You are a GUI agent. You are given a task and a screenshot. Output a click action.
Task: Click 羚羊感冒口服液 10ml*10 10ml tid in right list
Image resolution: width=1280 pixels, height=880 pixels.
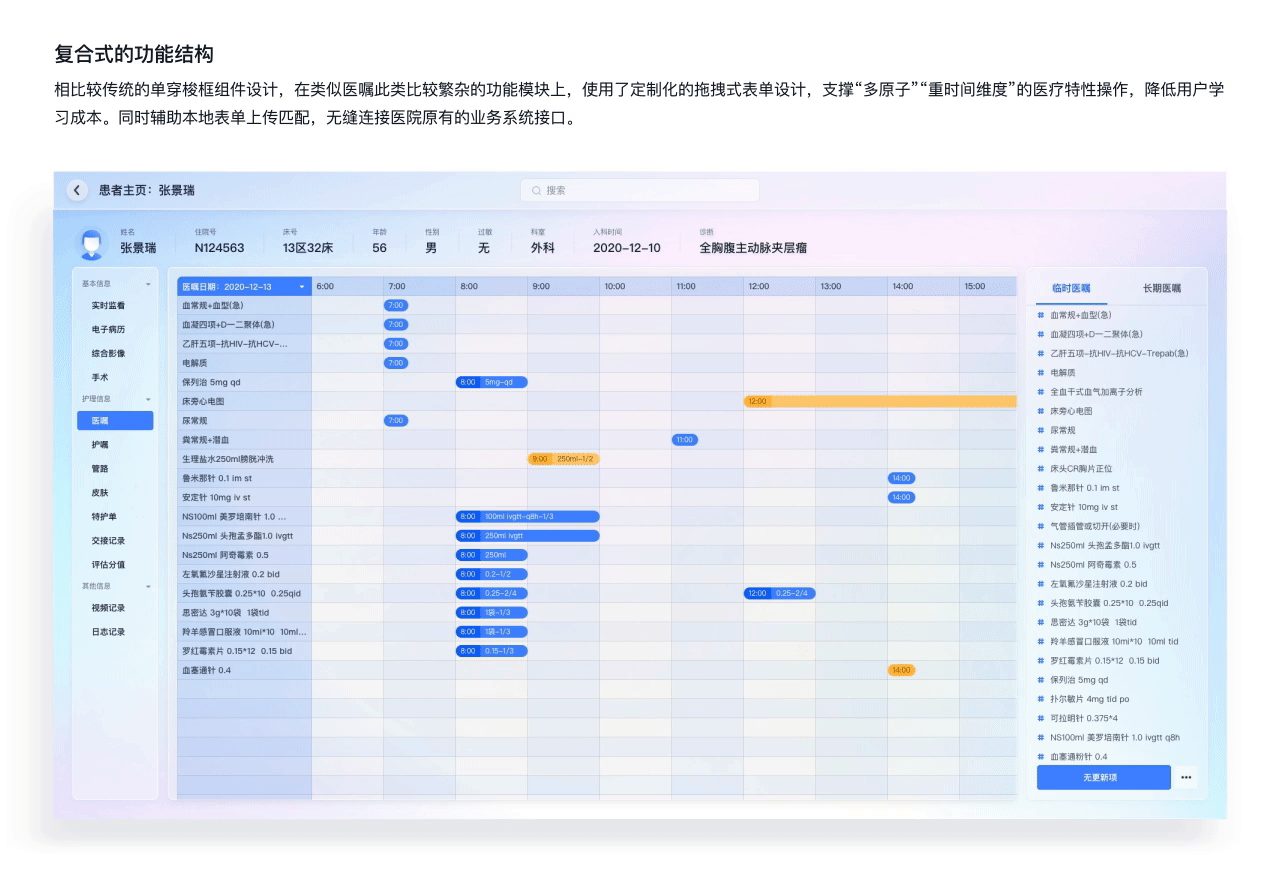coord(1114,641)
